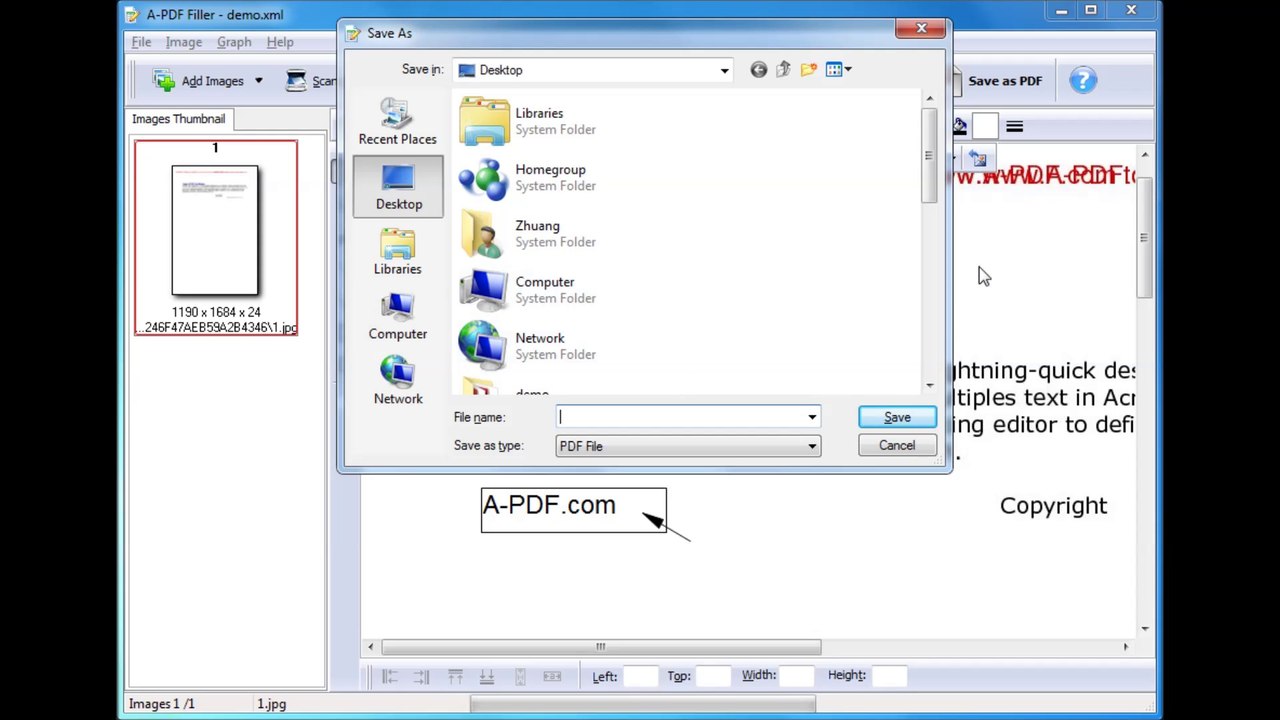Expand the File name dropdown arrow

coord(812,417)
